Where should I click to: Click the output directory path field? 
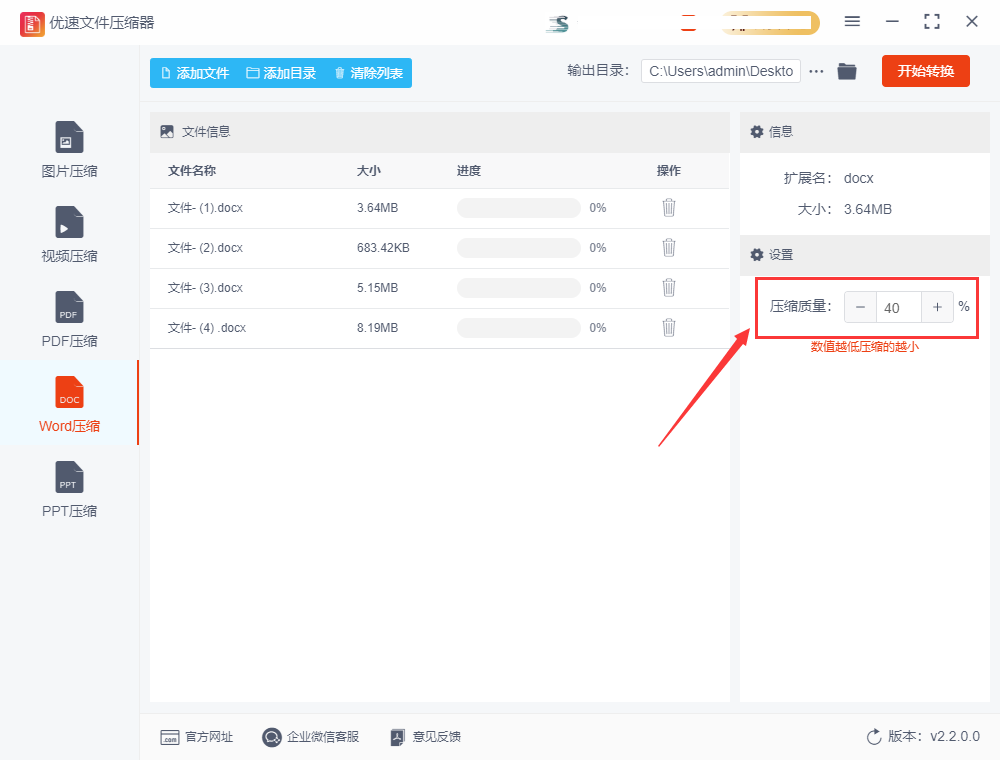[x=720, y=71]
